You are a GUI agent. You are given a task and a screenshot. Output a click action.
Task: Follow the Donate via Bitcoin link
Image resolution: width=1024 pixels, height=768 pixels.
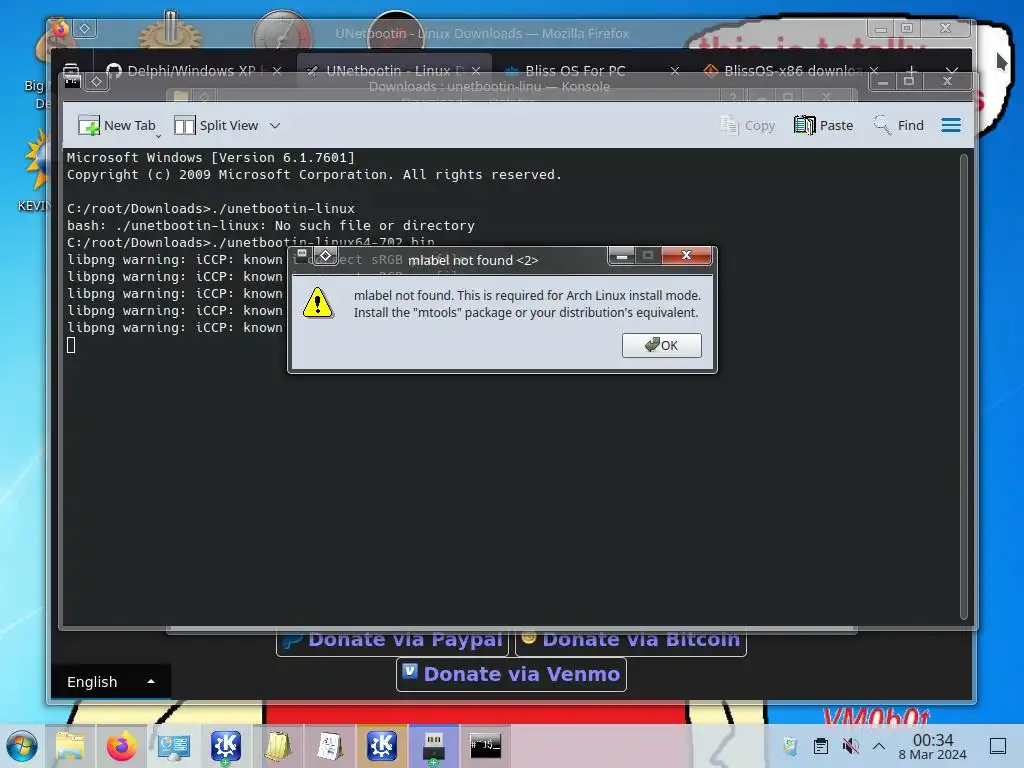click(x=631, y=639)
